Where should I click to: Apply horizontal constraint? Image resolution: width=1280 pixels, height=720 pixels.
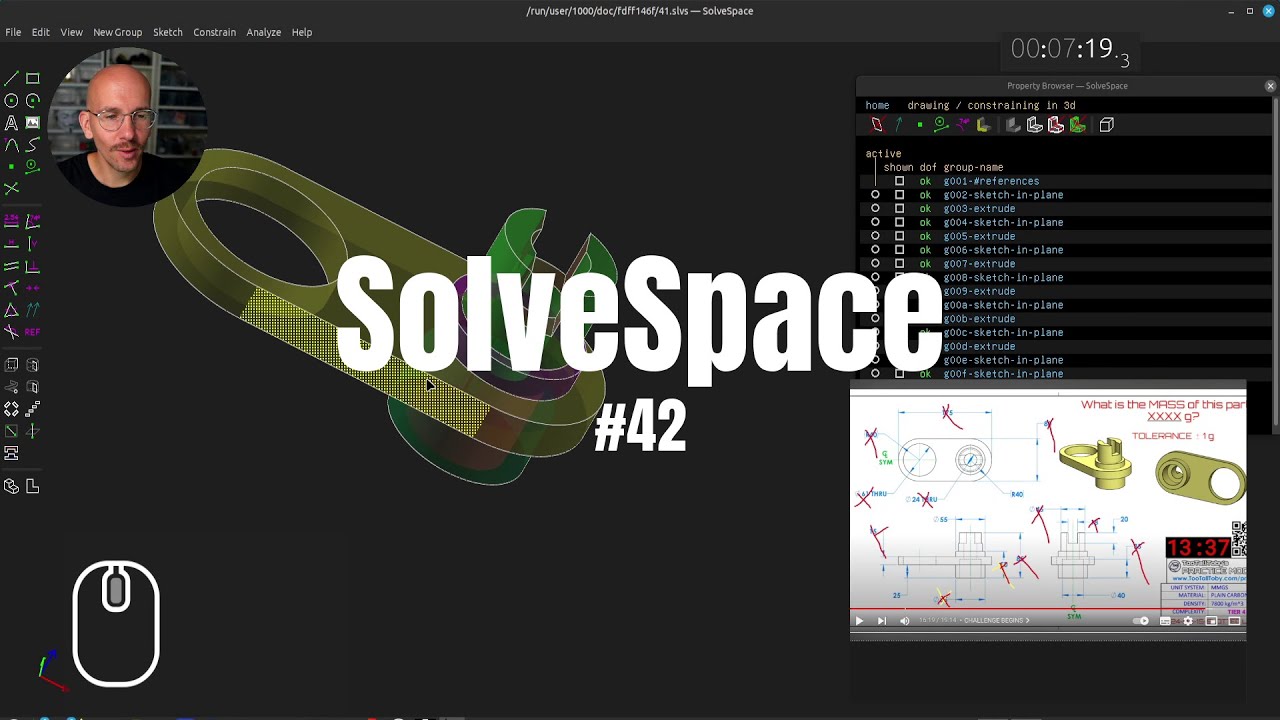[x=11, y=243]
